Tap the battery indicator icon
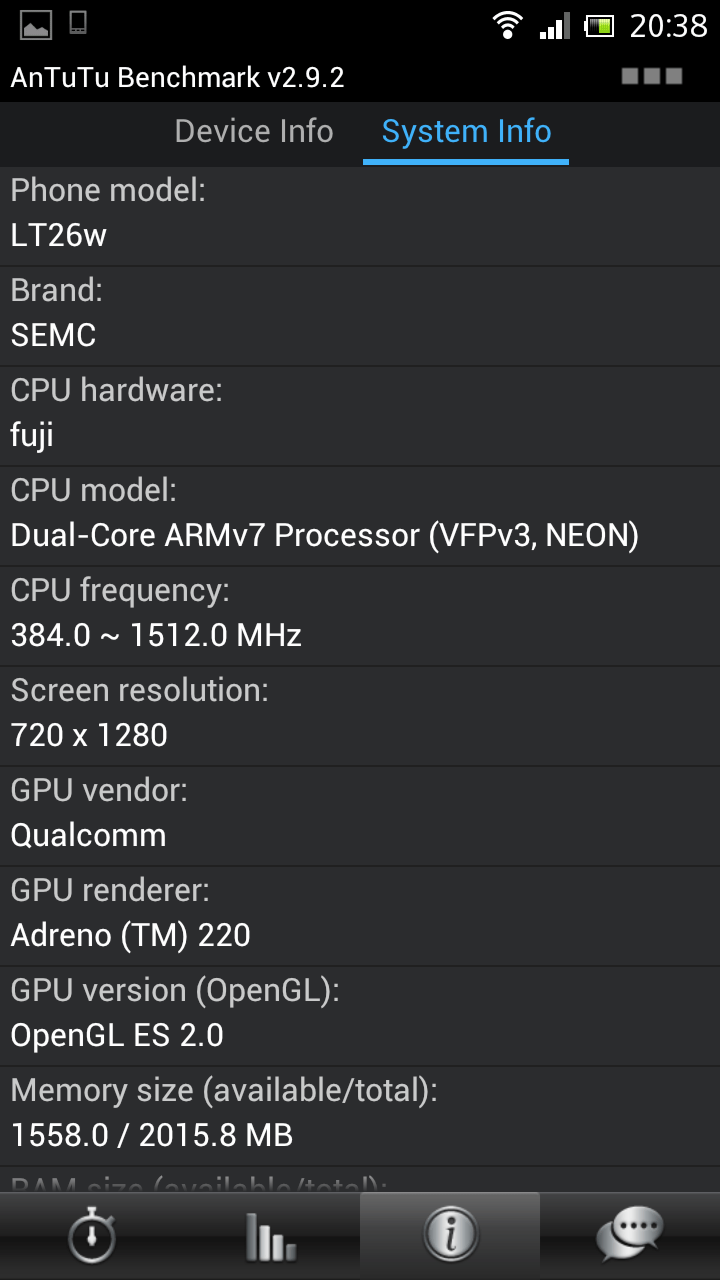Screen dimensions: 720x1280 (599, 25)
